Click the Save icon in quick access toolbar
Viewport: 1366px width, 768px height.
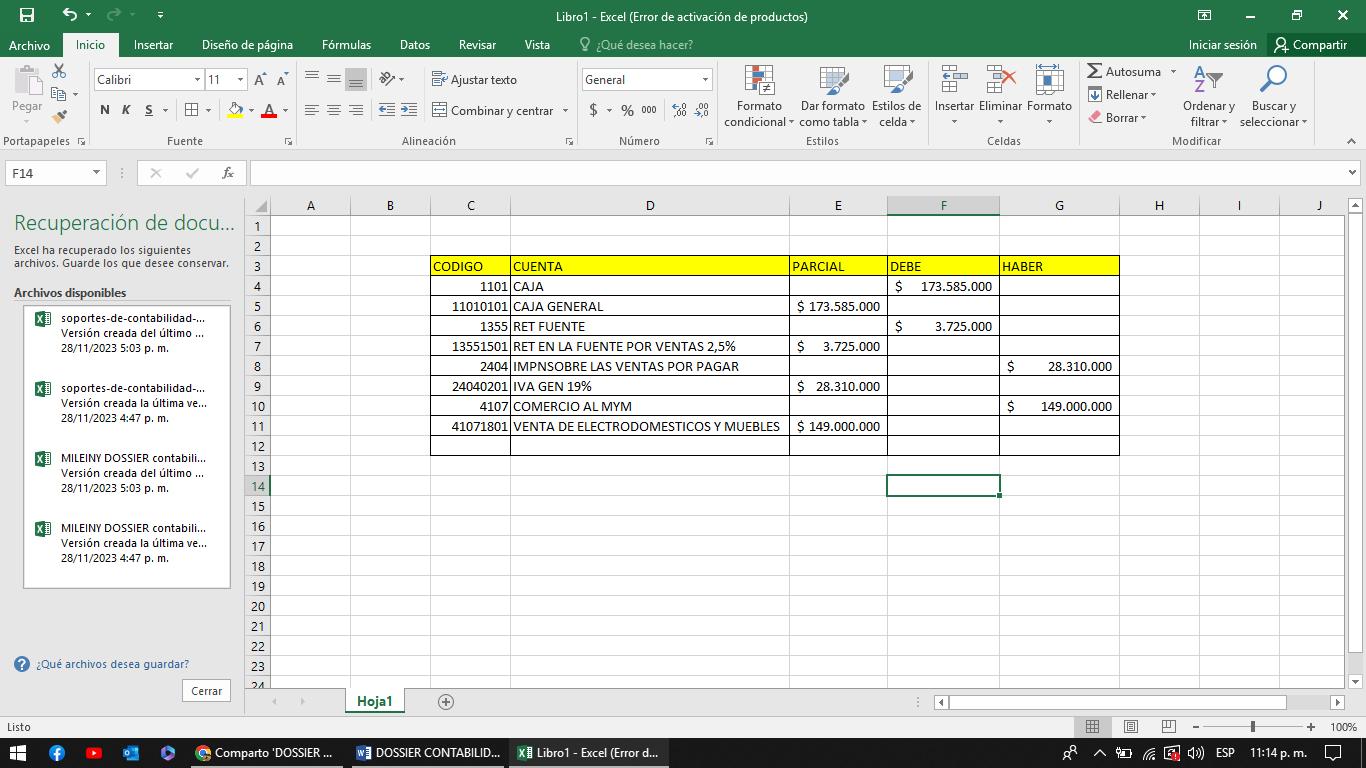coord(27,15)
